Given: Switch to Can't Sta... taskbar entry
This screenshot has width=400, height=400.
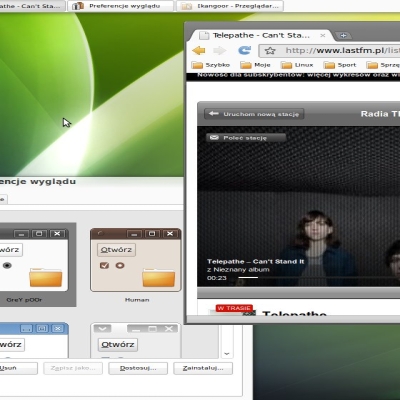Looking at the screenshot, I should [32, 6].
